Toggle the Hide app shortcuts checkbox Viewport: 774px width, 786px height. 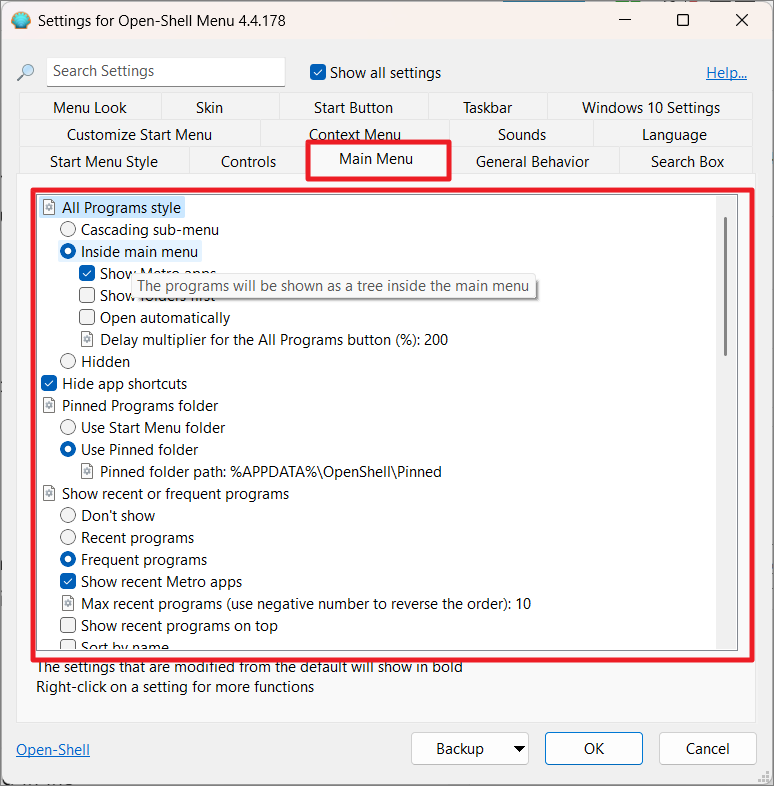pos(49,383)
